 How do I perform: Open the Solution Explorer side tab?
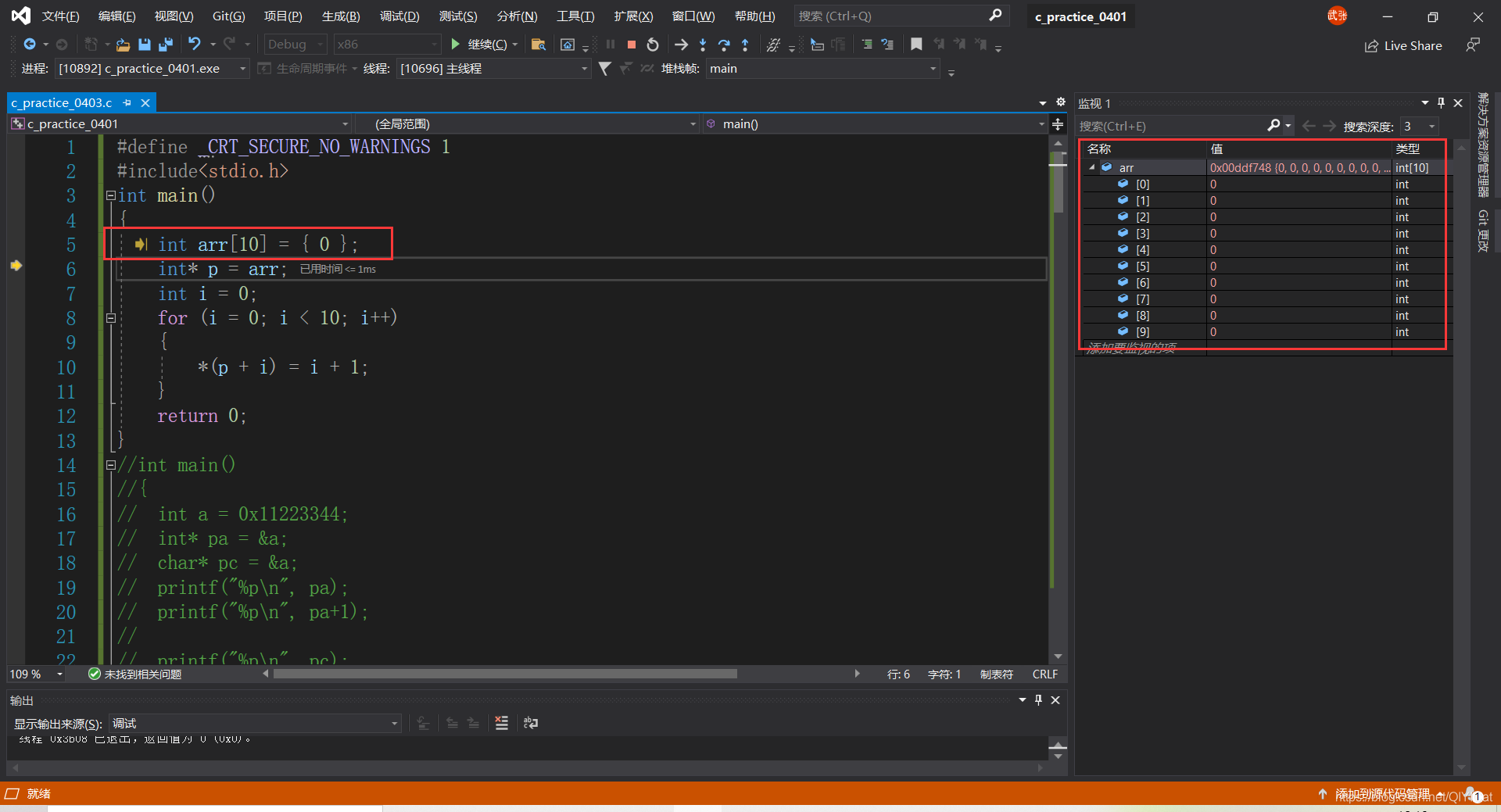pos(1482,145)
